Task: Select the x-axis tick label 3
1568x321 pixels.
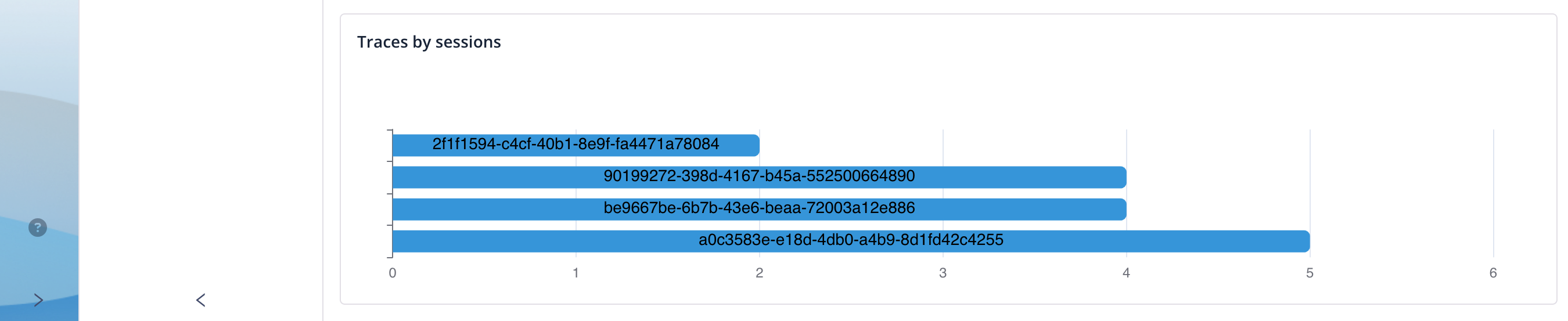Action: point(943,273)
